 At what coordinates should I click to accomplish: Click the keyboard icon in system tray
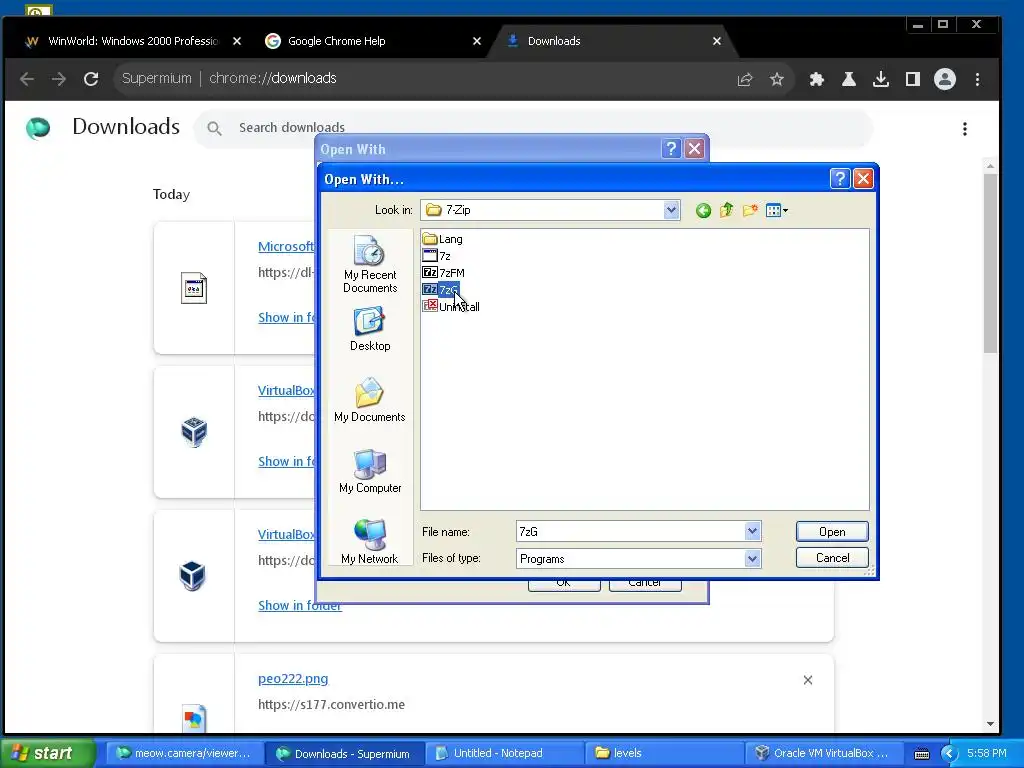coord(921,754)
